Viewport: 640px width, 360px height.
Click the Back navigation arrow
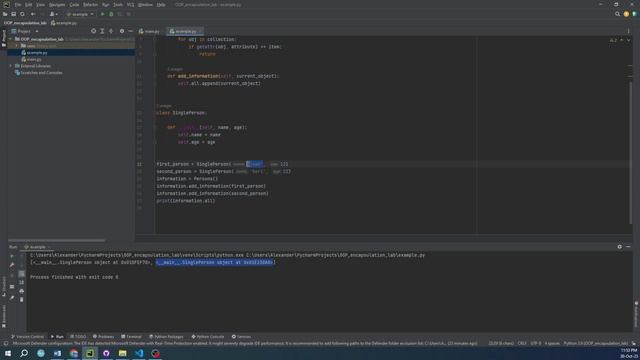pos(33,14)
